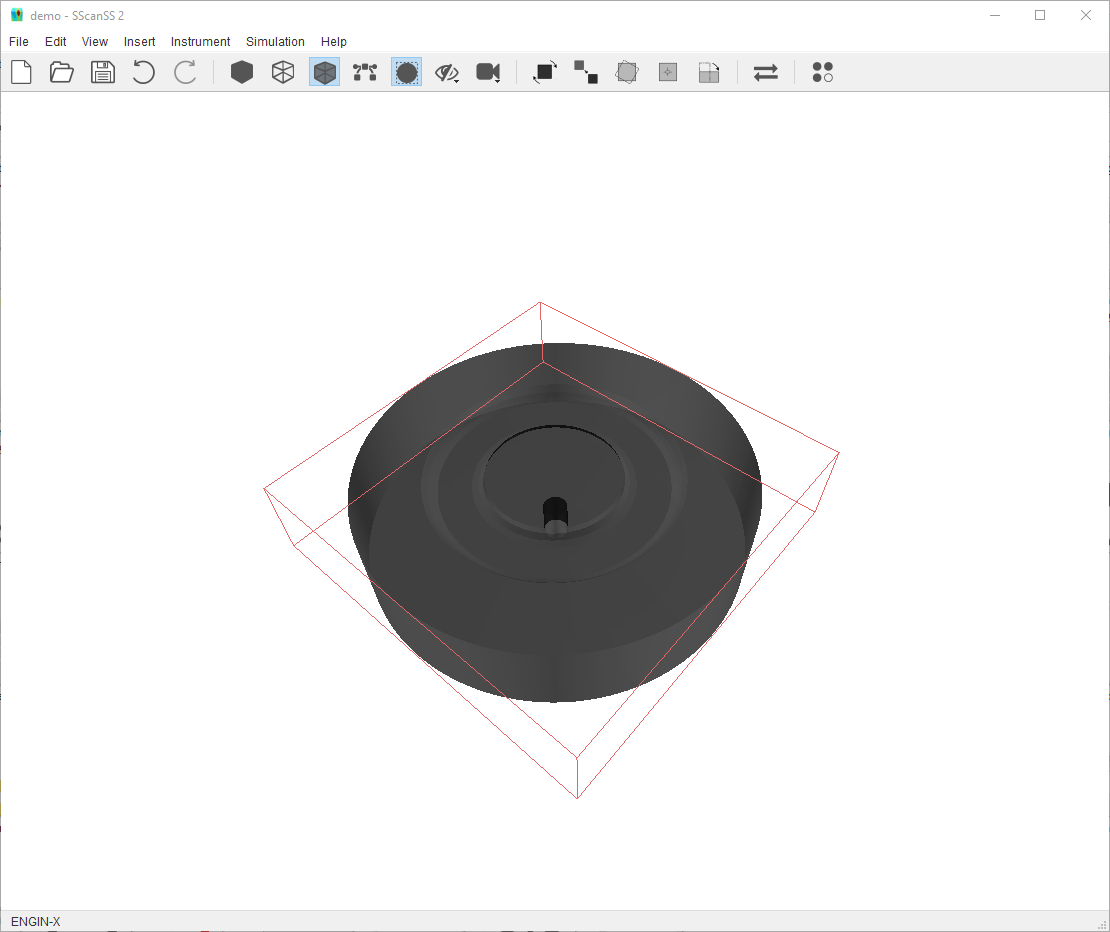This screenshot has width=1110, height=932.
Task: Select the transform matrix tool
Action: 627,72
